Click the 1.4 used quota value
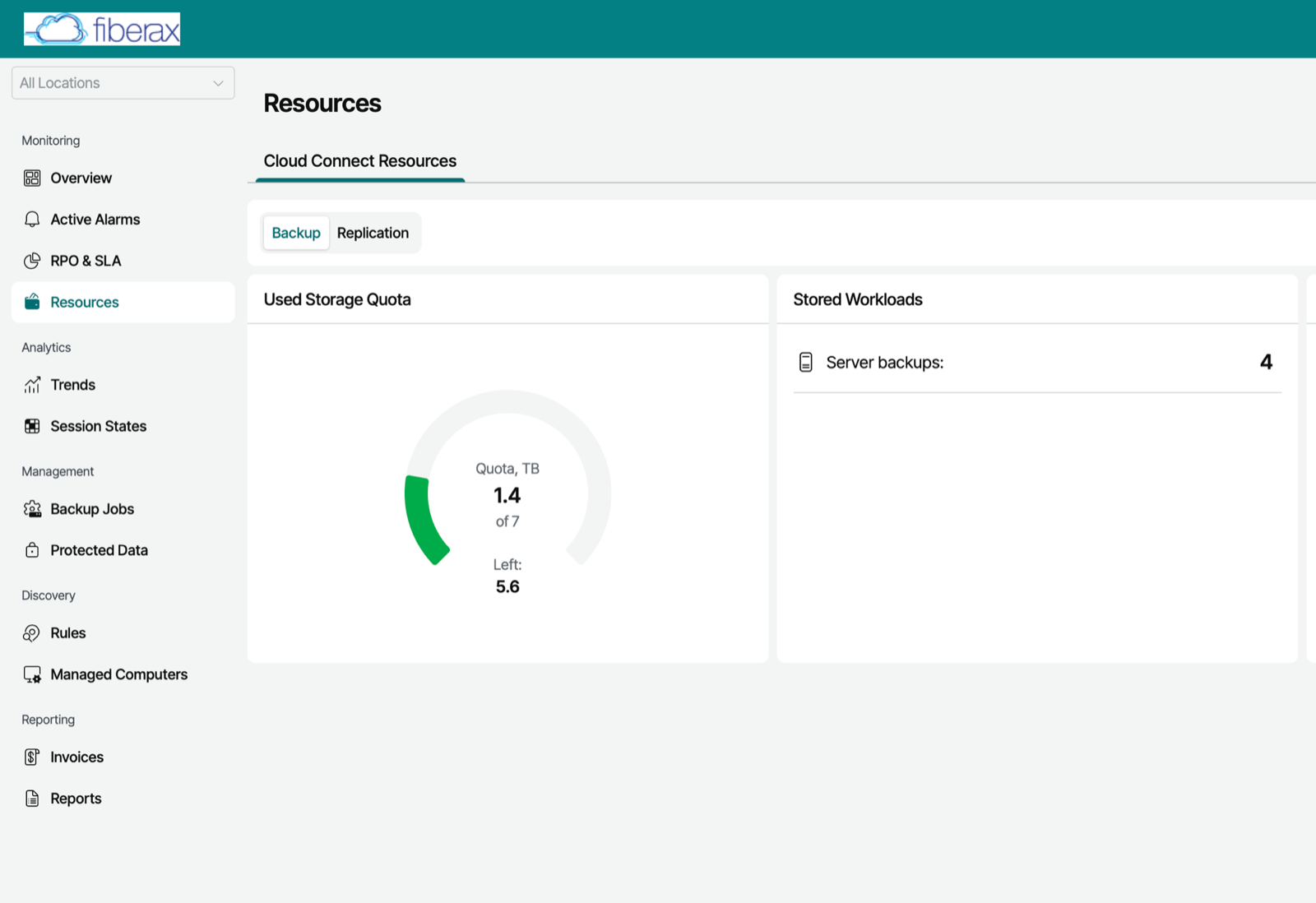The height and width of the screenshot is (903, 1316). tap(507, 495)
